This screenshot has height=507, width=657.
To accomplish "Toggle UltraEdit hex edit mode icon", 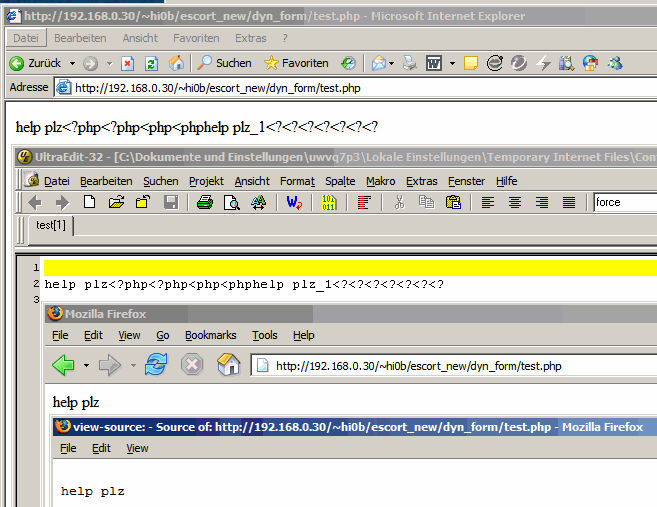I will [x=329, y=202].
